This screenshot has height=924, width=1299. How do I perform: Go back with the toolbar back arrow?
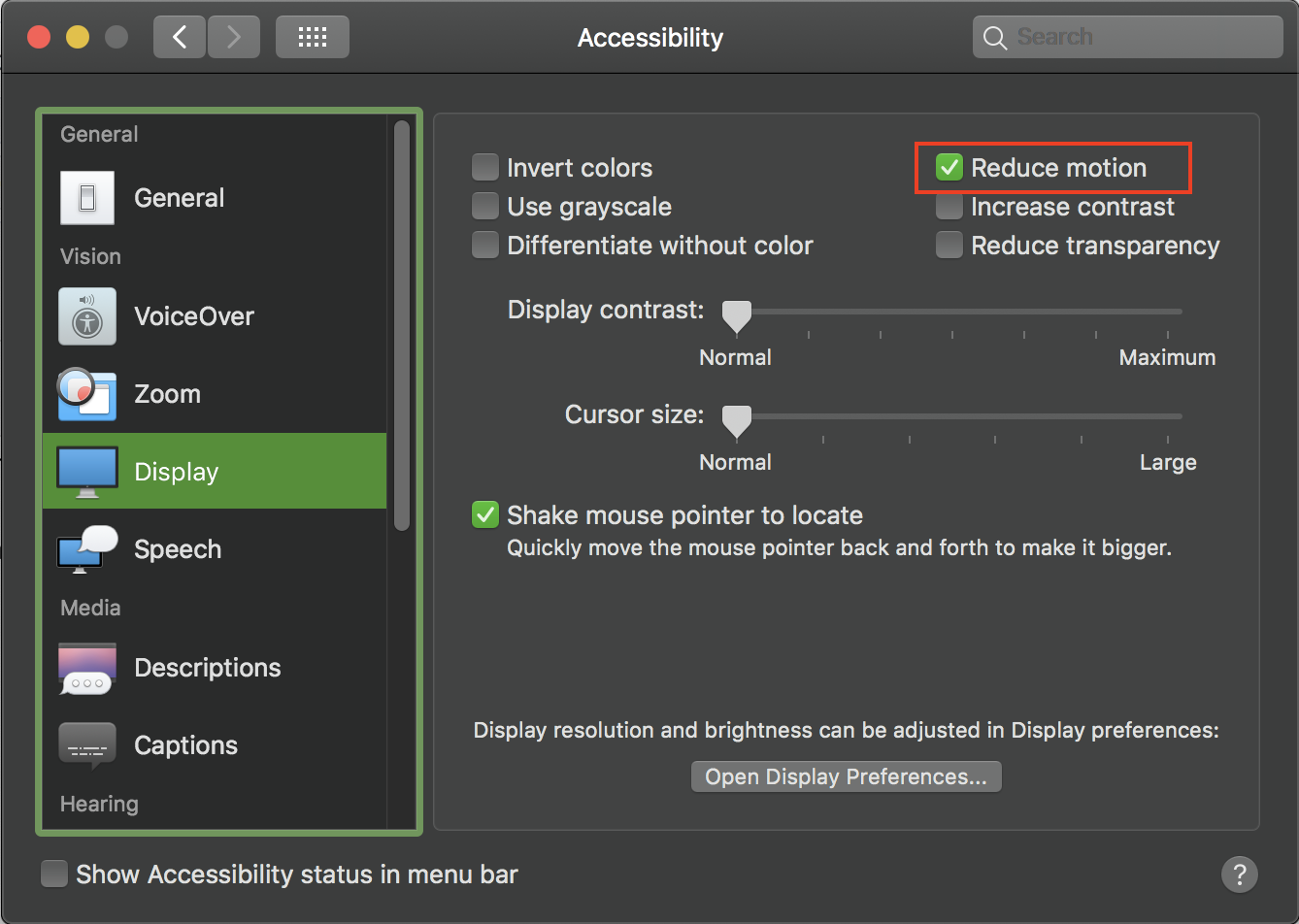(179, 38)
